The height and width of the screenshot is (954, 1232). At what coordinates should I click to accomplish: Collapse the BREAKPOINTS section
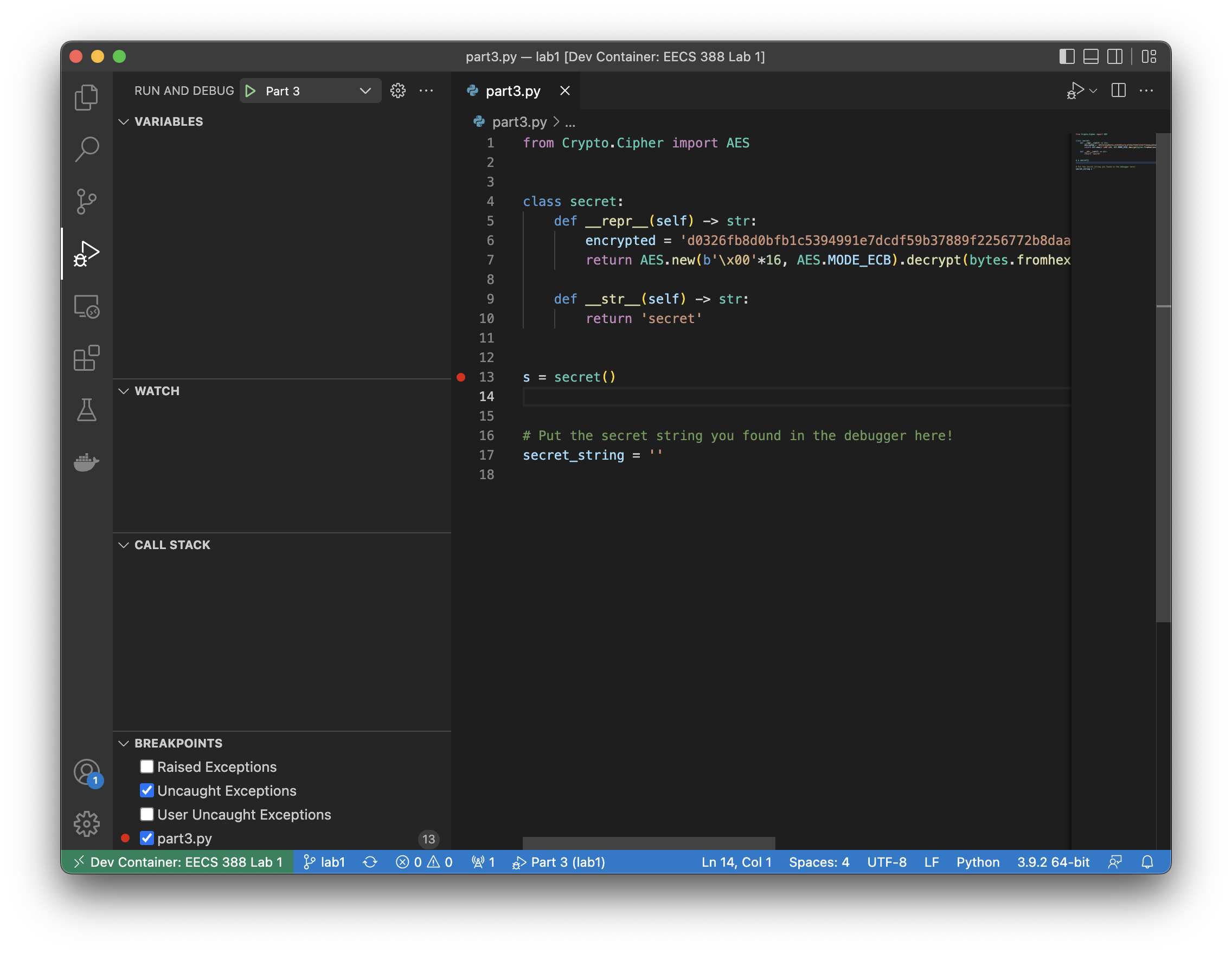click(124, 744)
